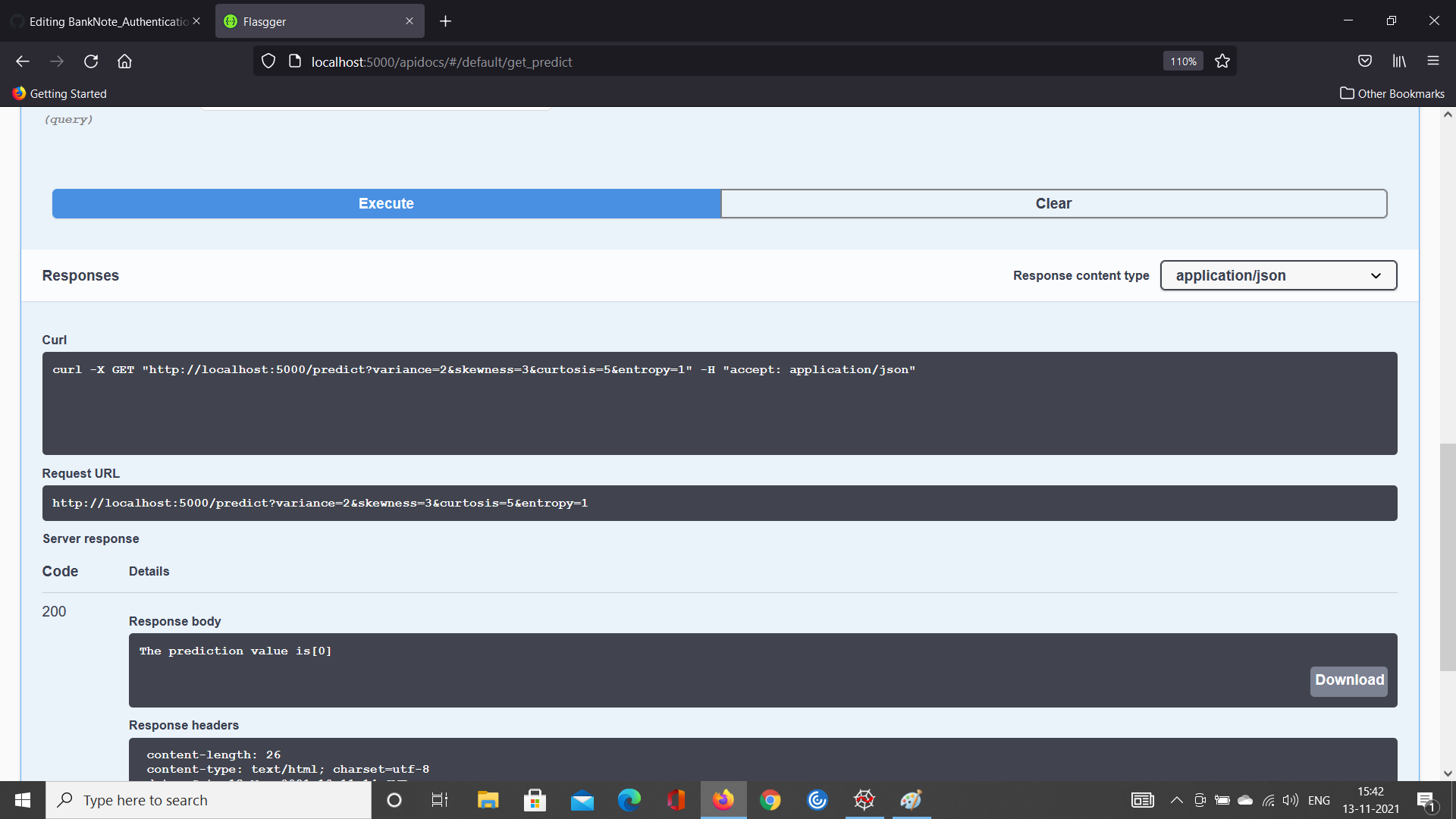Open File Explorer from the taskbar

pos(488,800)
